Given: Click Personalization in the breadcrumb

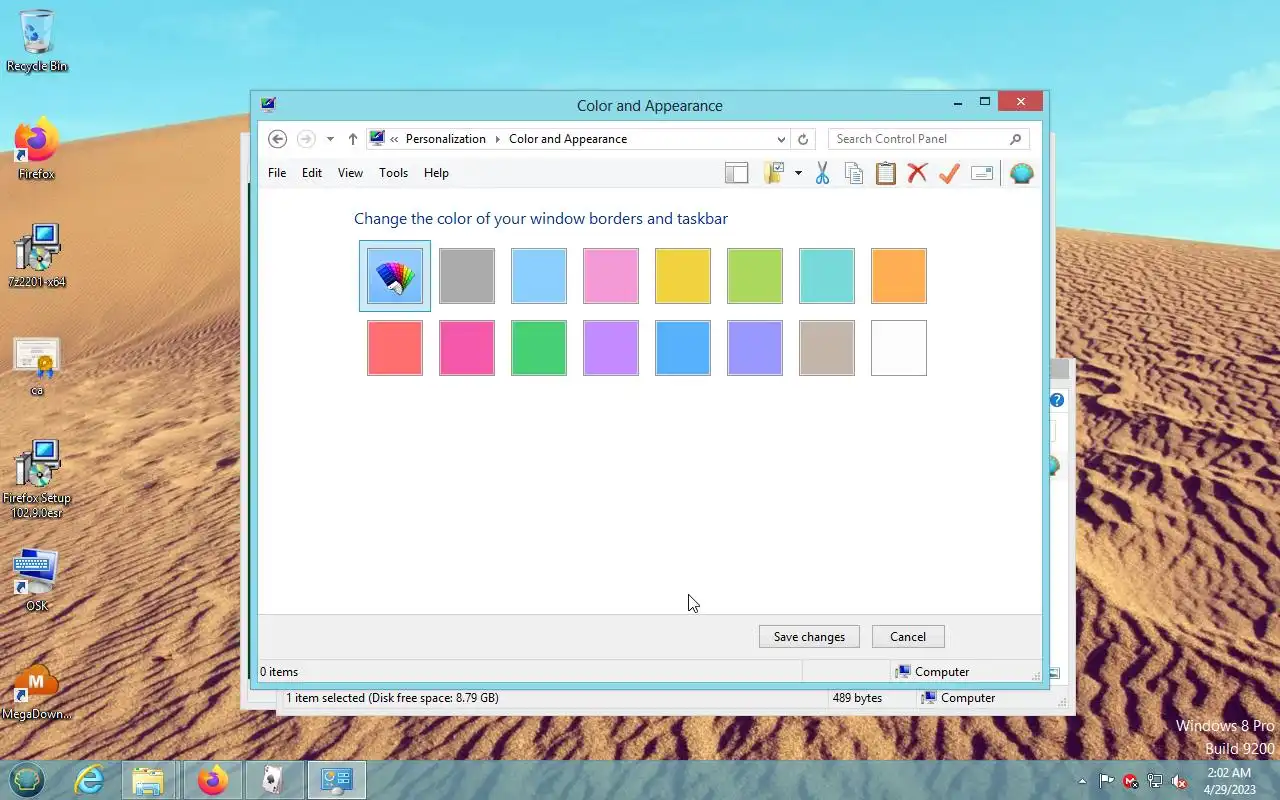Looking at the screenshot, I should click(x=445, y=139).
